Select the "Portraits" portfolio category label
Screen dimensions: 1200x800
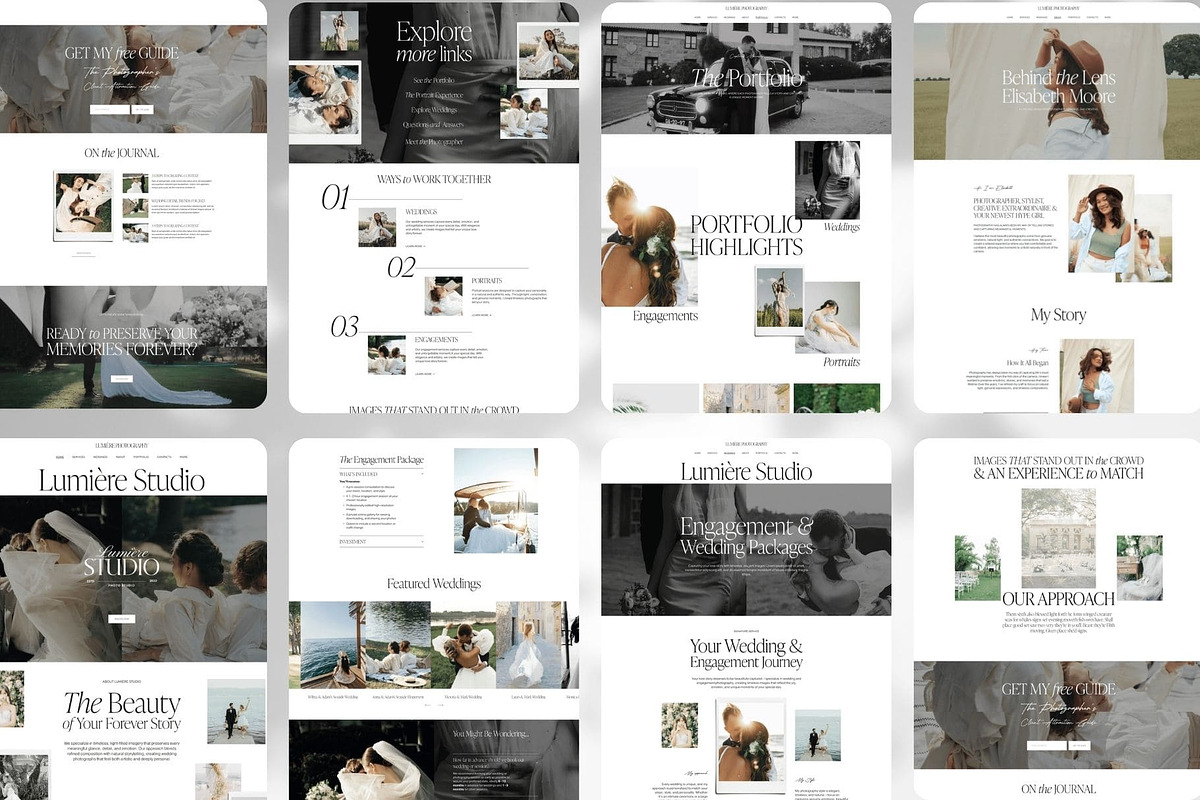(x=841, y=361)
